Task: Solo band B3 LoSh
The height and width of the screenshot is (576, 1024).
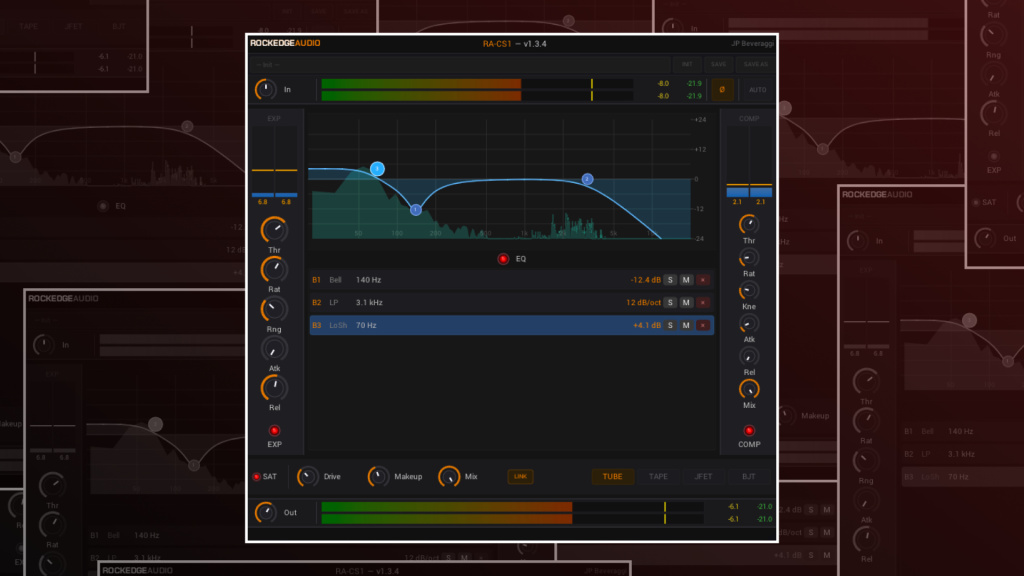Action: [670, 325]
